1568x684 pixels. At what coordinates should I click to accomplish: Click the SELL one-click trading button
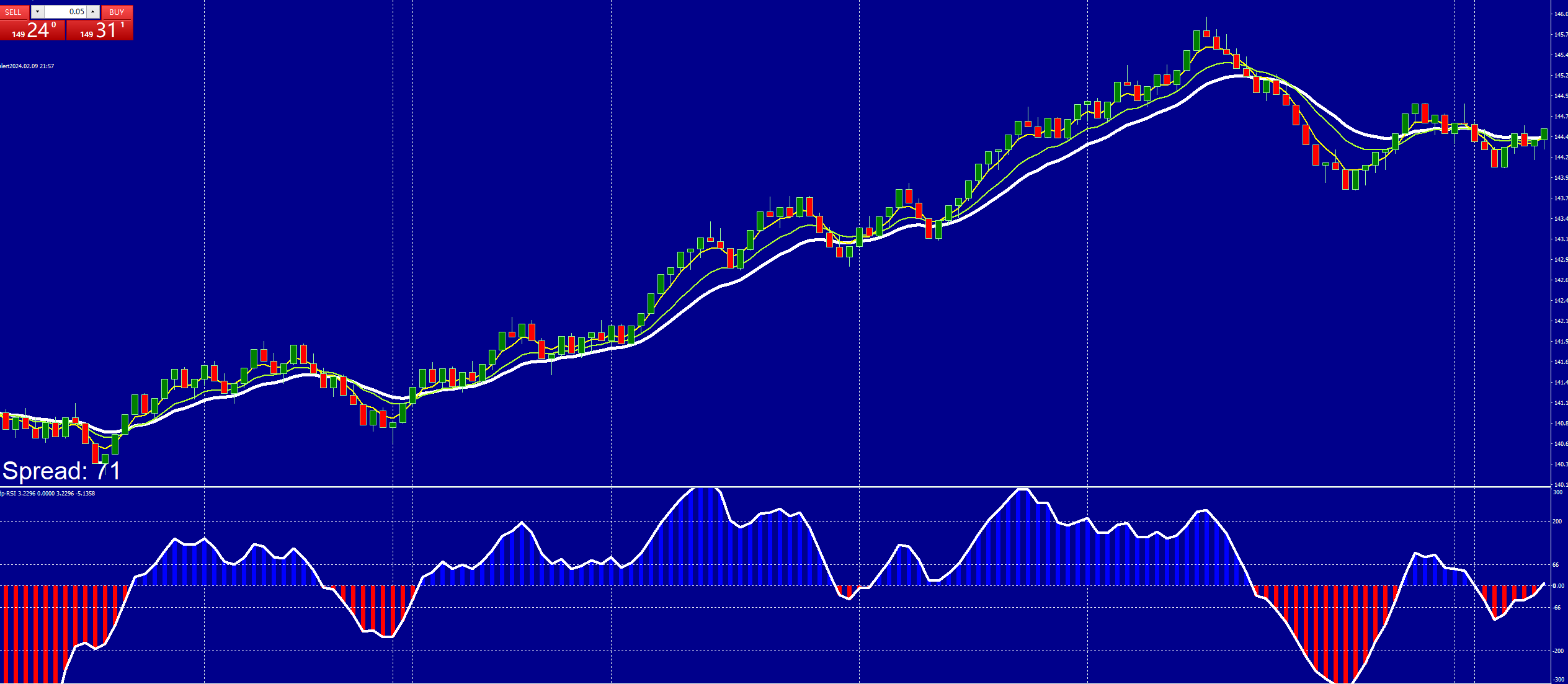[14, 12]
